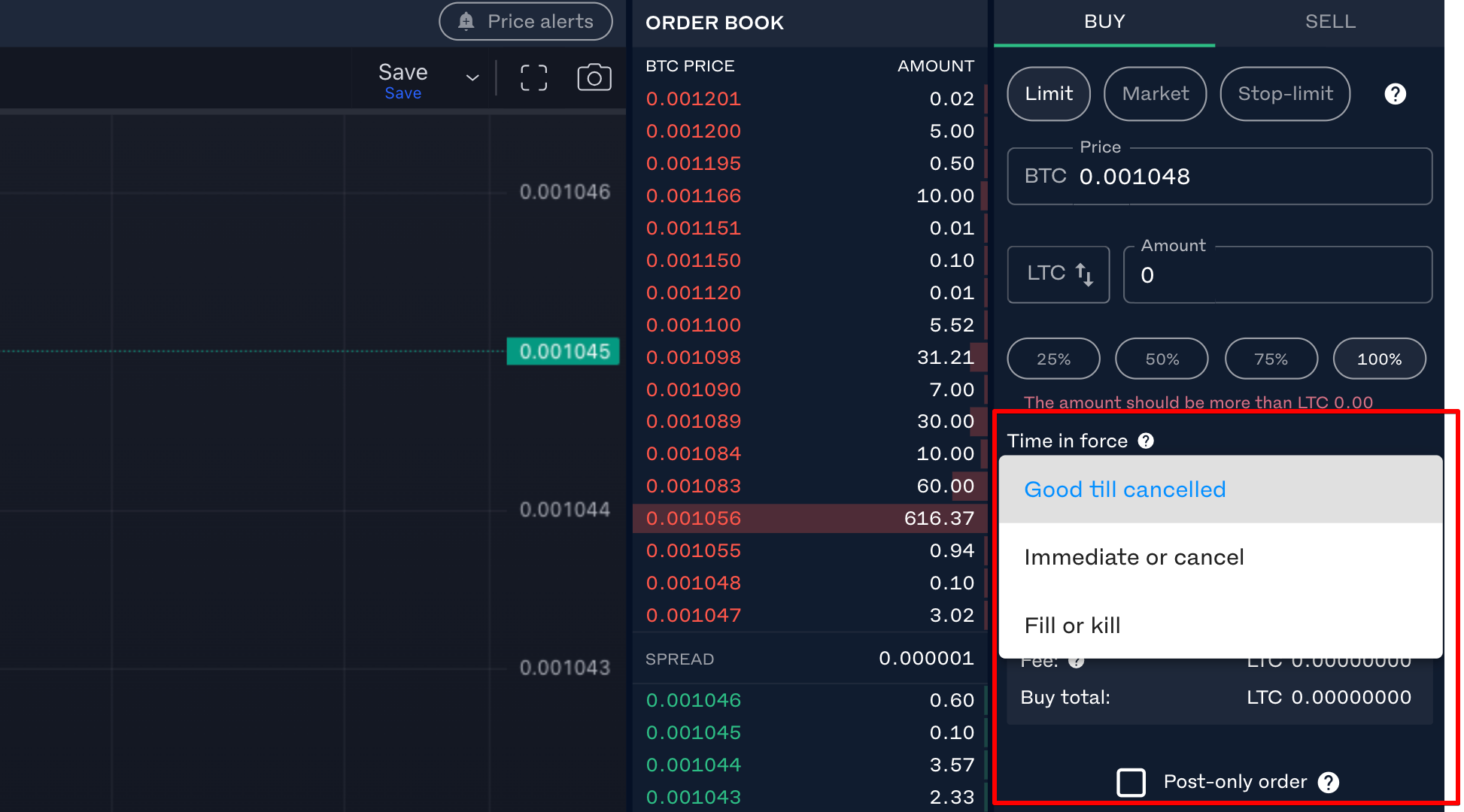Expand the Time in force dropdown menu

(1220, 489)
